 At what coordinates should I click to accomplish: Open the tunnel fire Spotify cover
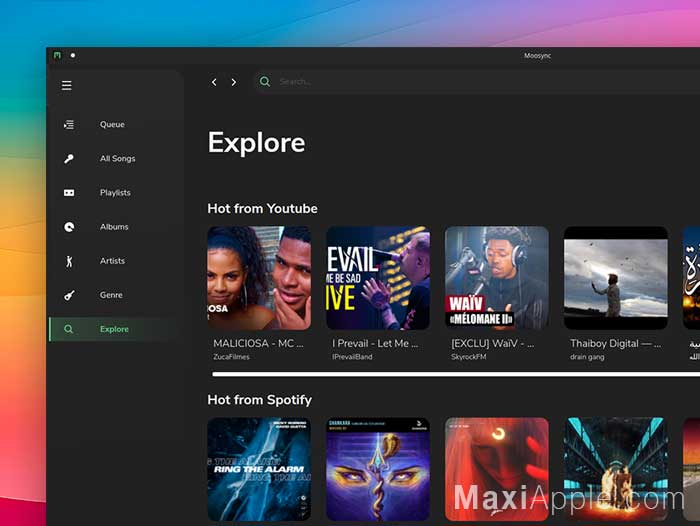(x=616, y=469)
